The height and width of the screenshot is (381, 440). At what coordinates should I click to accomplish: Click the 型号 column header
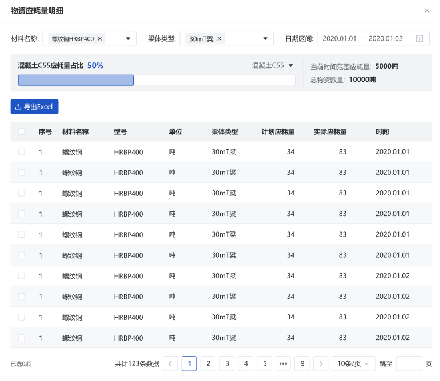click(x=120, y=132)
